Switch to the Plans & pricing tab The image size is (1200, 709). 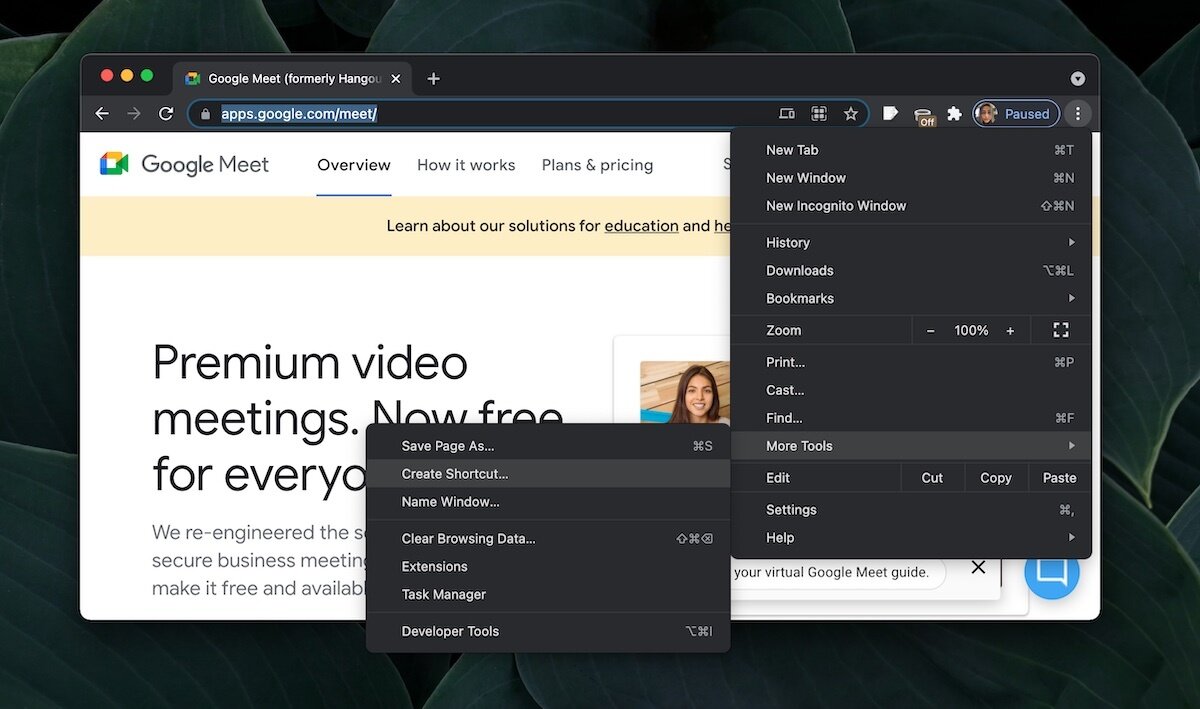pyautogui.click(x=597, y=164)
